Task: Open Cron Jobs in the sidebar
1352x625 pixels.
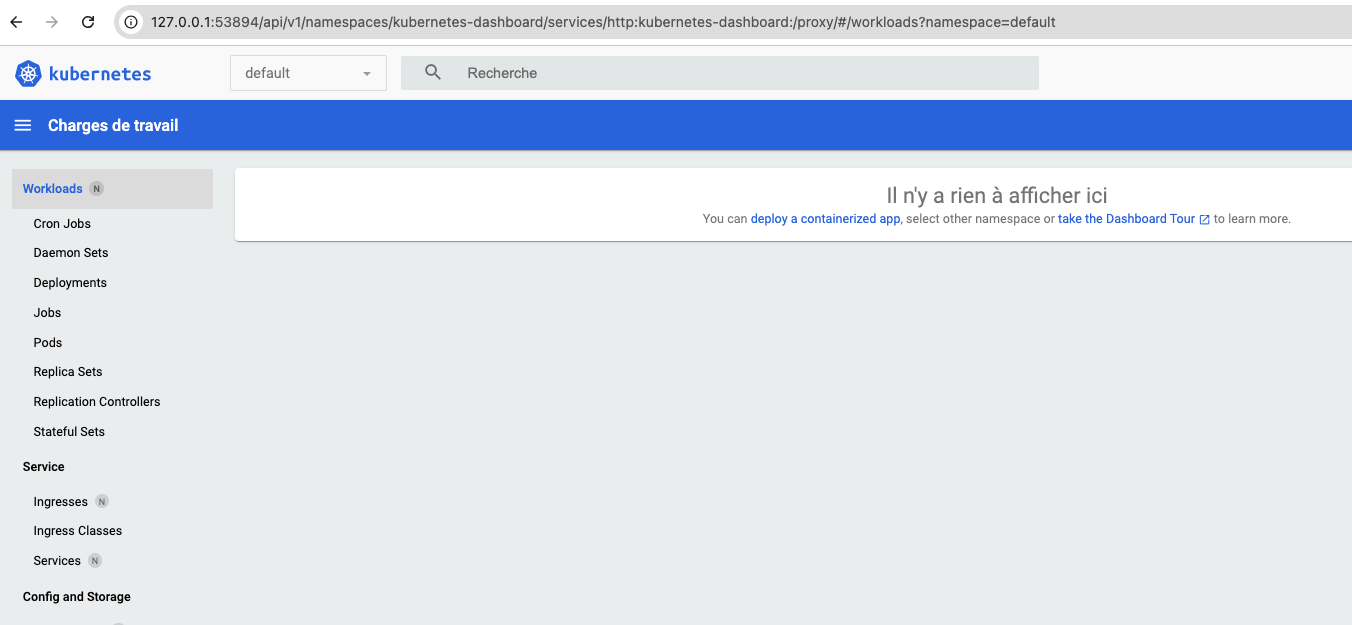Action: pyautogui.click(x=62, y=224)
